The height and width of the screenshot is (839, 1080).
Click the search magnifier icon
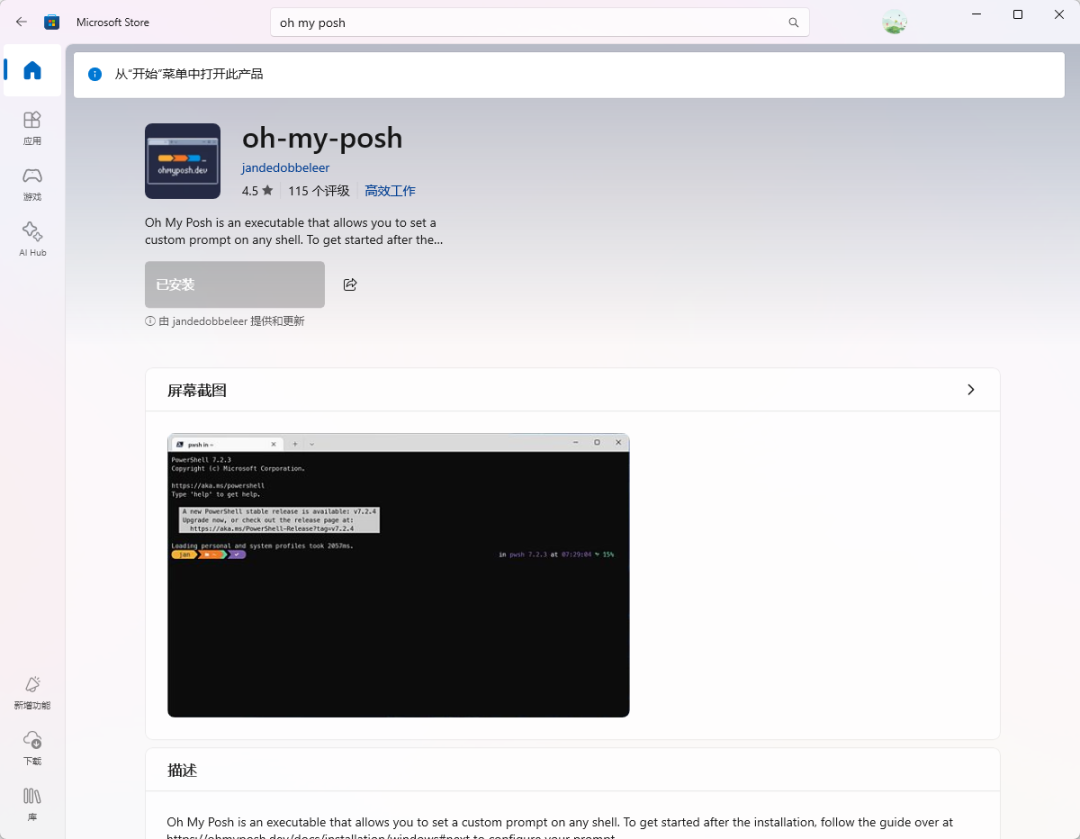click(x=793, y=23)
